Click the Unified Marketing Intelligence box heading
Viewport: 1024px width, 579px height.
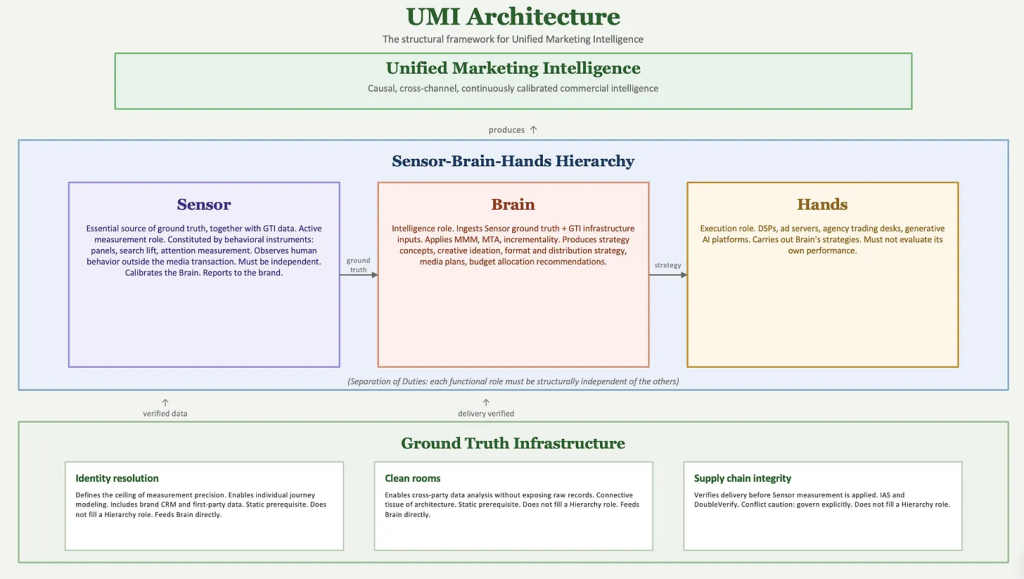[x=513, y=68]
